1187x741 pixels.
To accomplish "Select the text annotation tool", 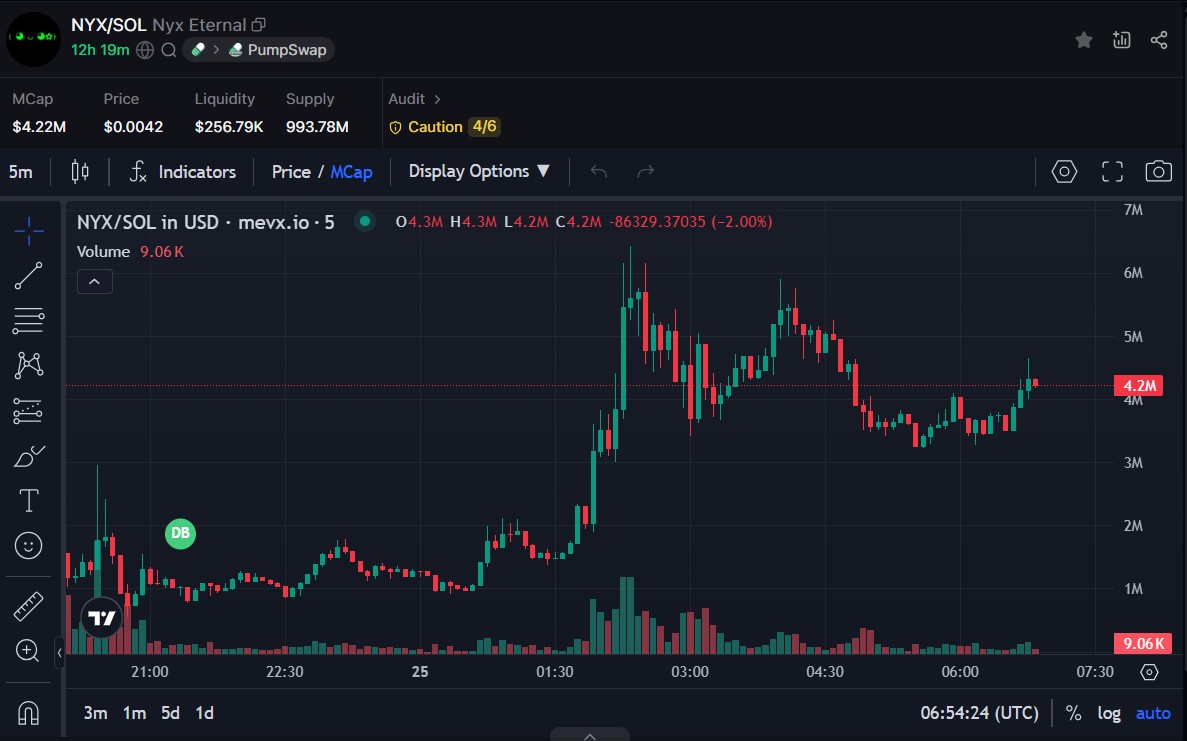I will [x=29, y=500].
